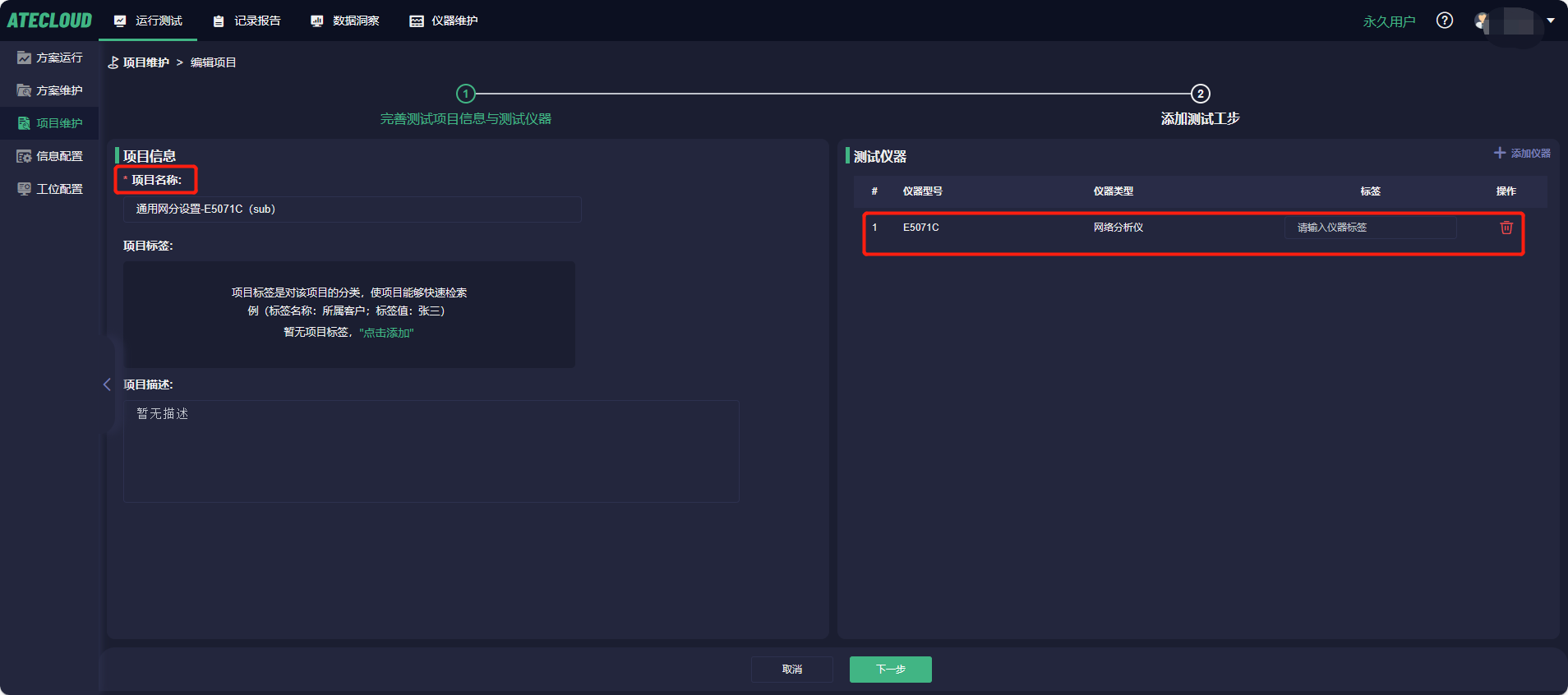The width and height of the screenshot is (1568, 695).
Task: Click the 方案维护 sidebar icon
Action: [24, 90]
